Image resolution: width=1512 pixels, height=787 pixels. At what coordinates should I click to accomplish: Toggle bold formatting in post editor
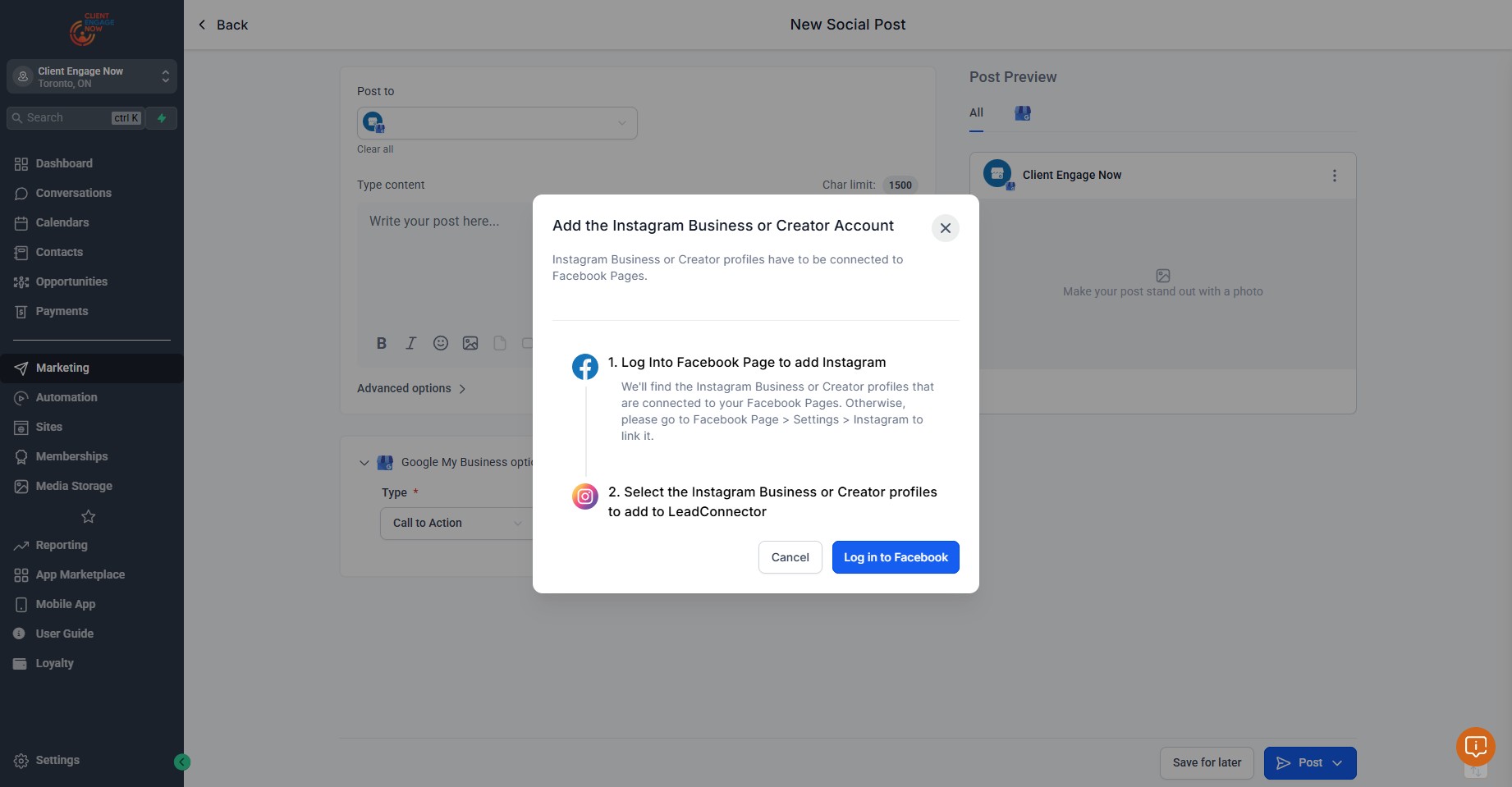pyautogui.click(x=381, y=343)
